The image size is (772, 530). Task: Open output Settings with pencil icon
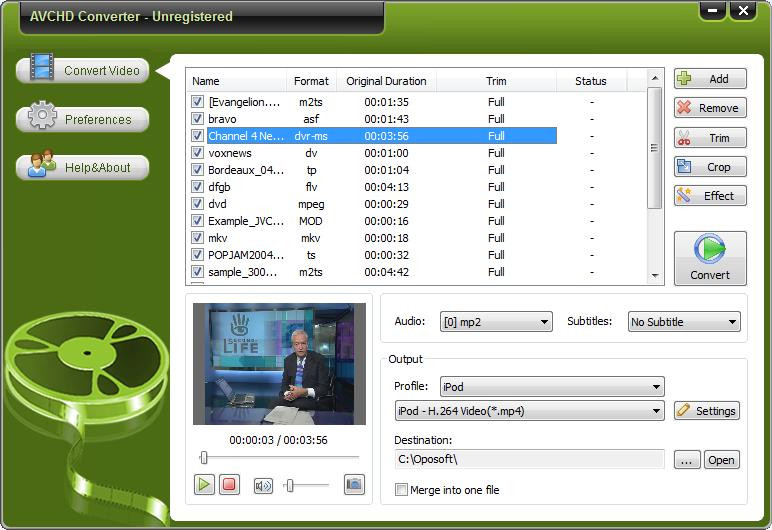[x=707, y=411]
